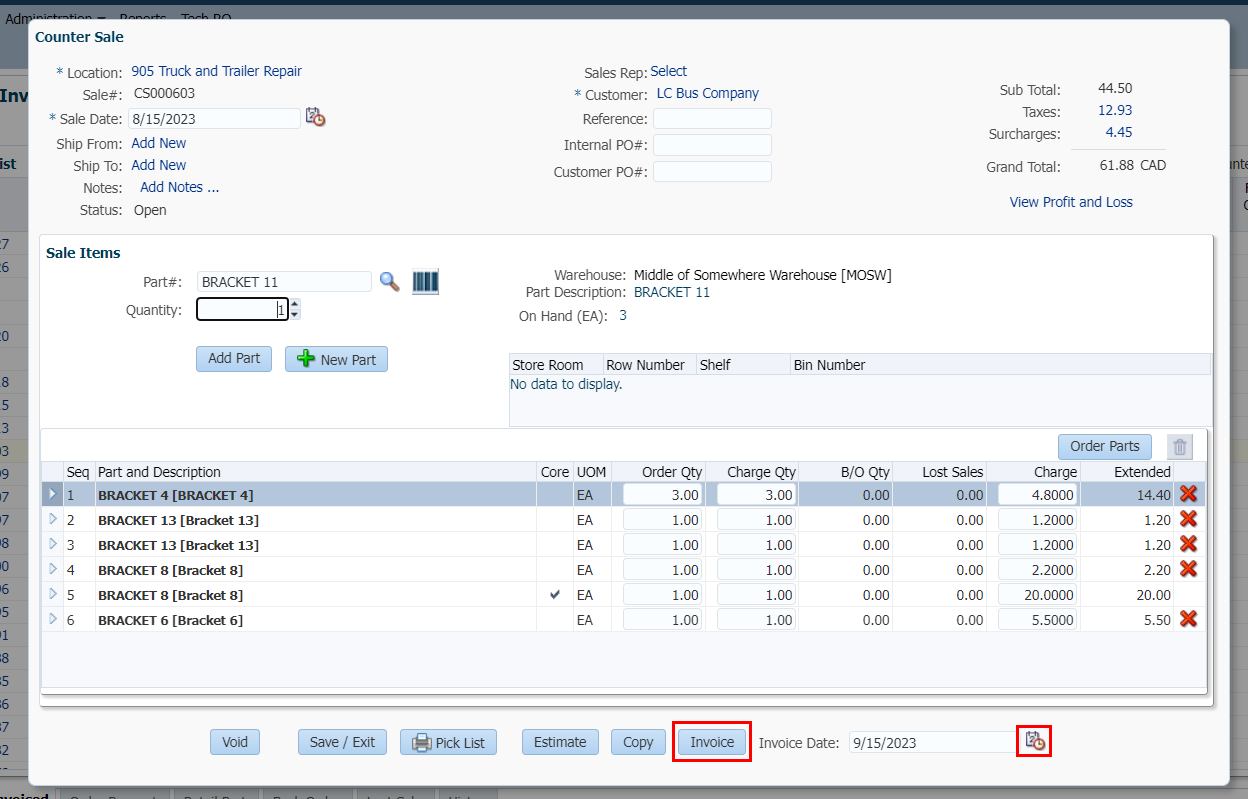Viewport: 1248px width, 799px height.
Task: Increase Quantity with the up arrow
Action: (294, 304)
